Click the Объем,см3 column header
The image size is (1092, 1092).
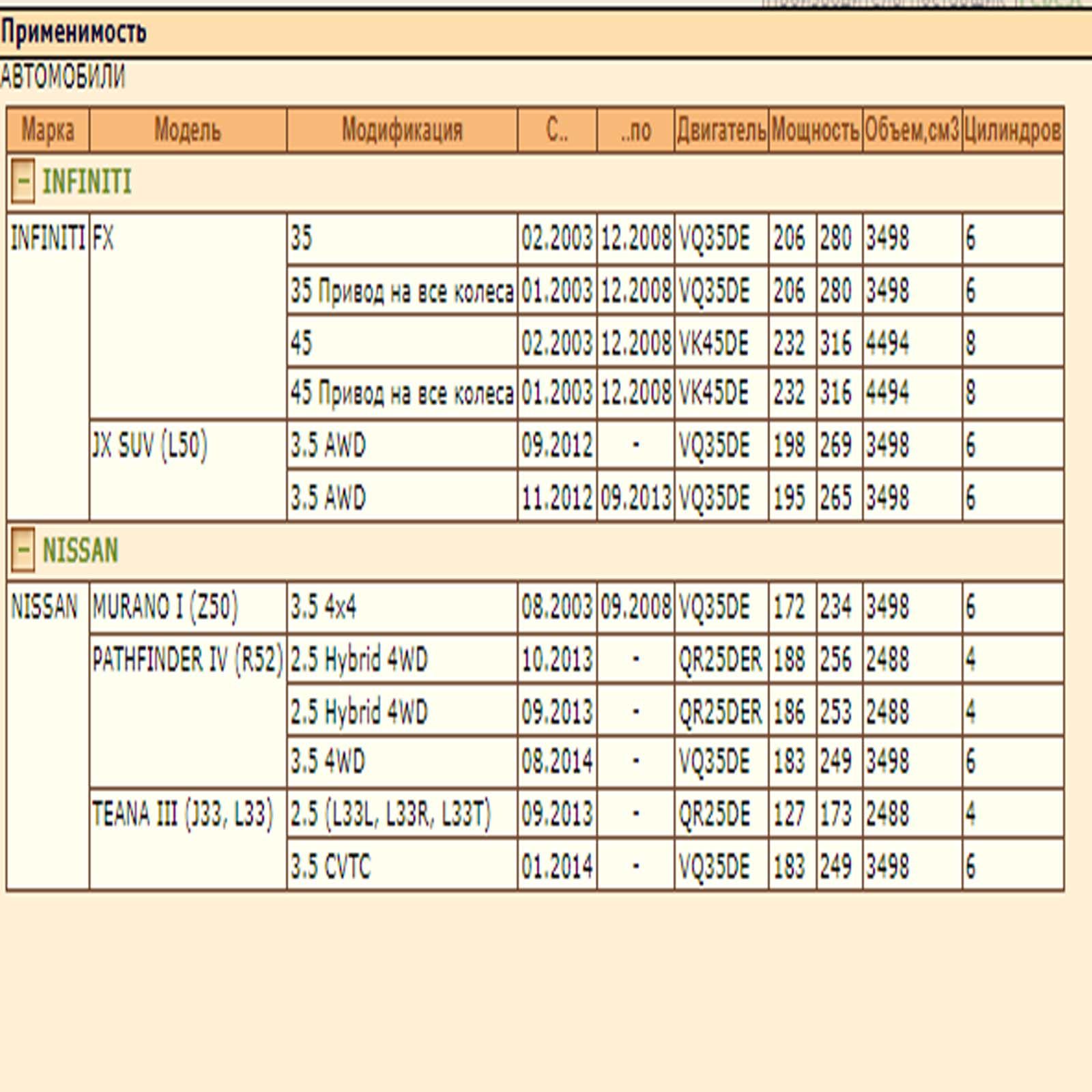pos(913,129)
